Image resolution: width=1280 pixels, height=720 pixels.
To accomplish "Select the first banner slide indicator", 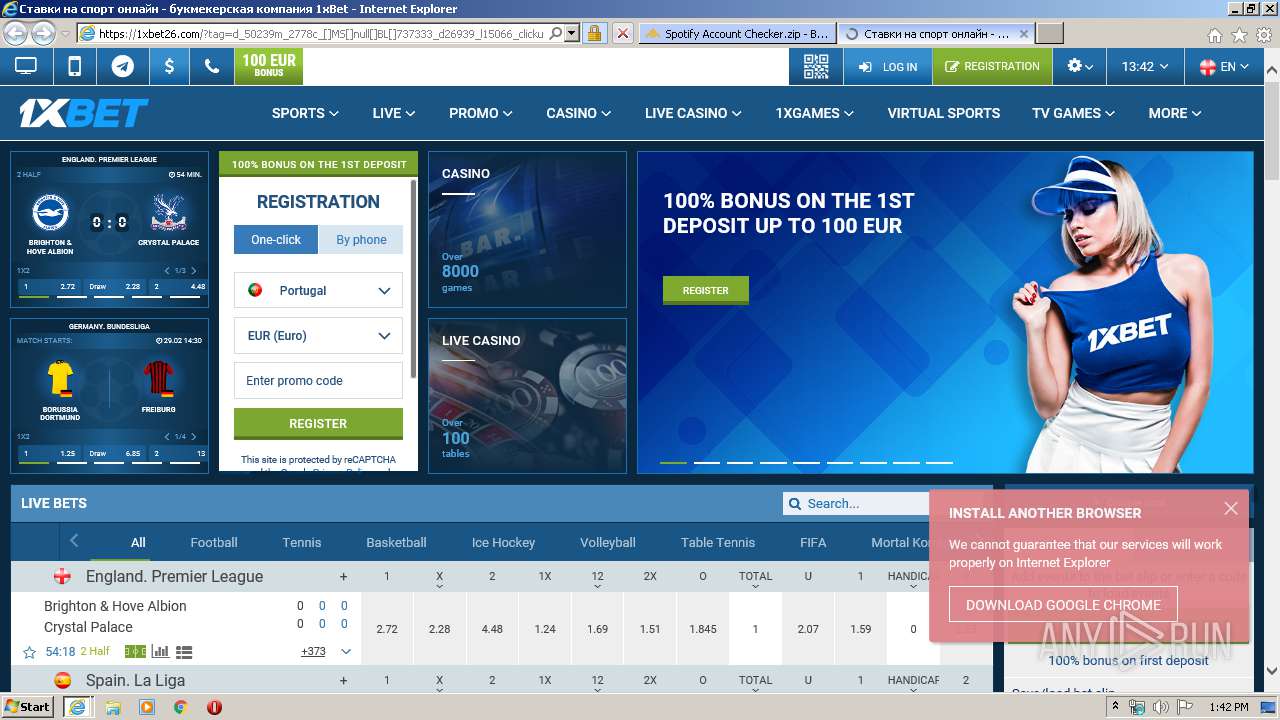I will (674, 462).
